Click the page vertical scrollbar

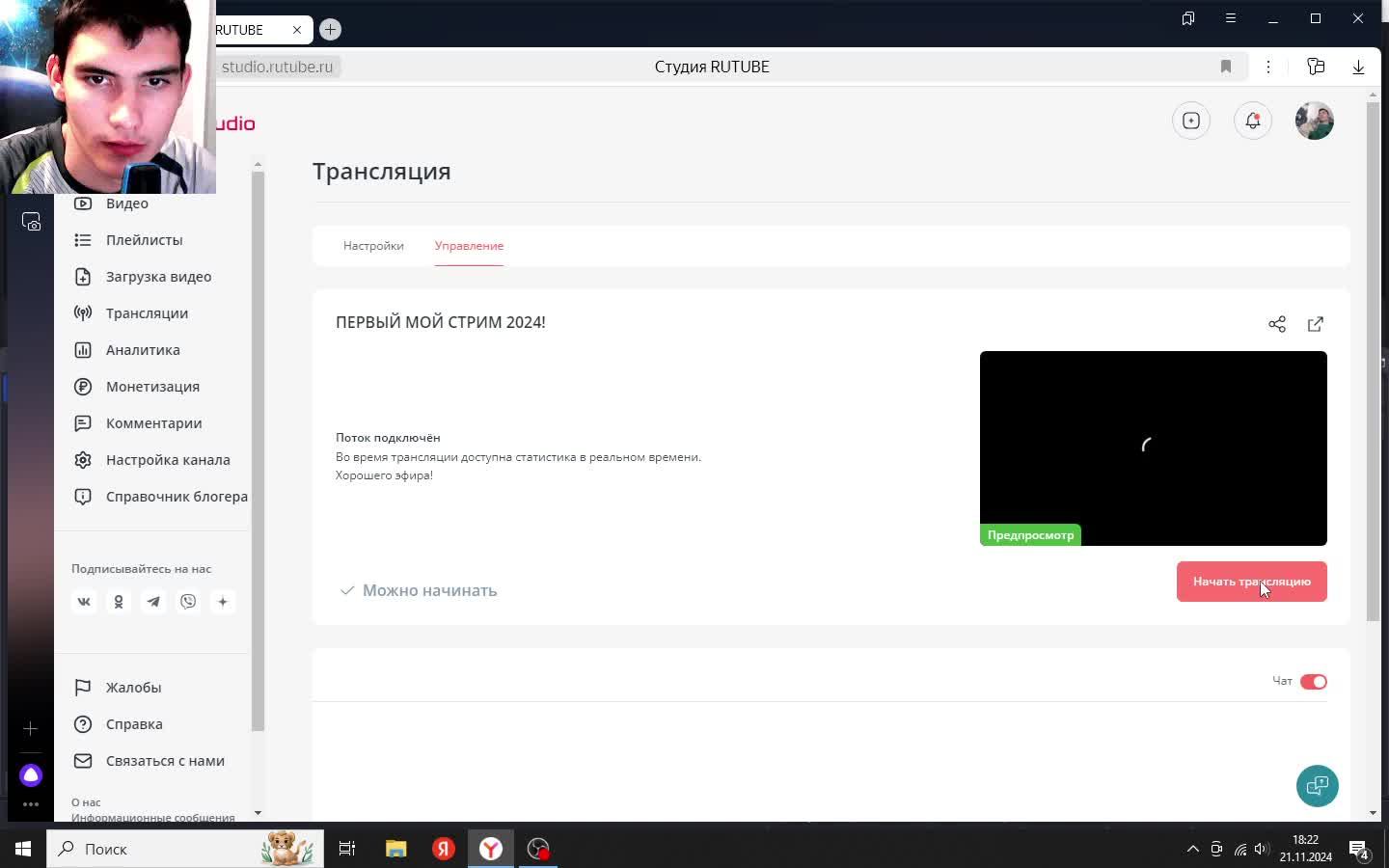click(x=1374, y=362)
